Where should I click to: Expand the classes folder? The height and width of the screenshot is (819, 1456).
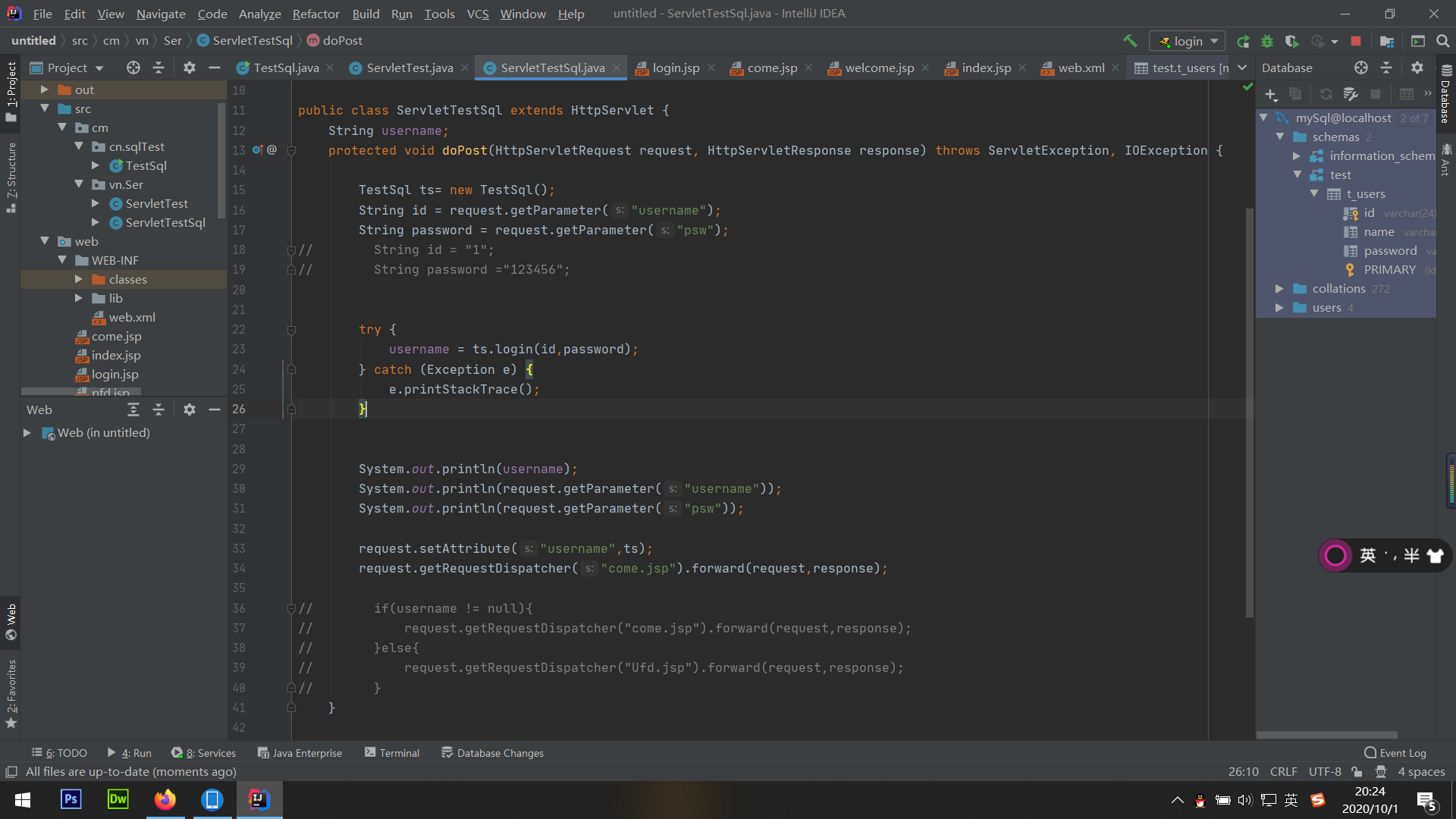point(79,279)
